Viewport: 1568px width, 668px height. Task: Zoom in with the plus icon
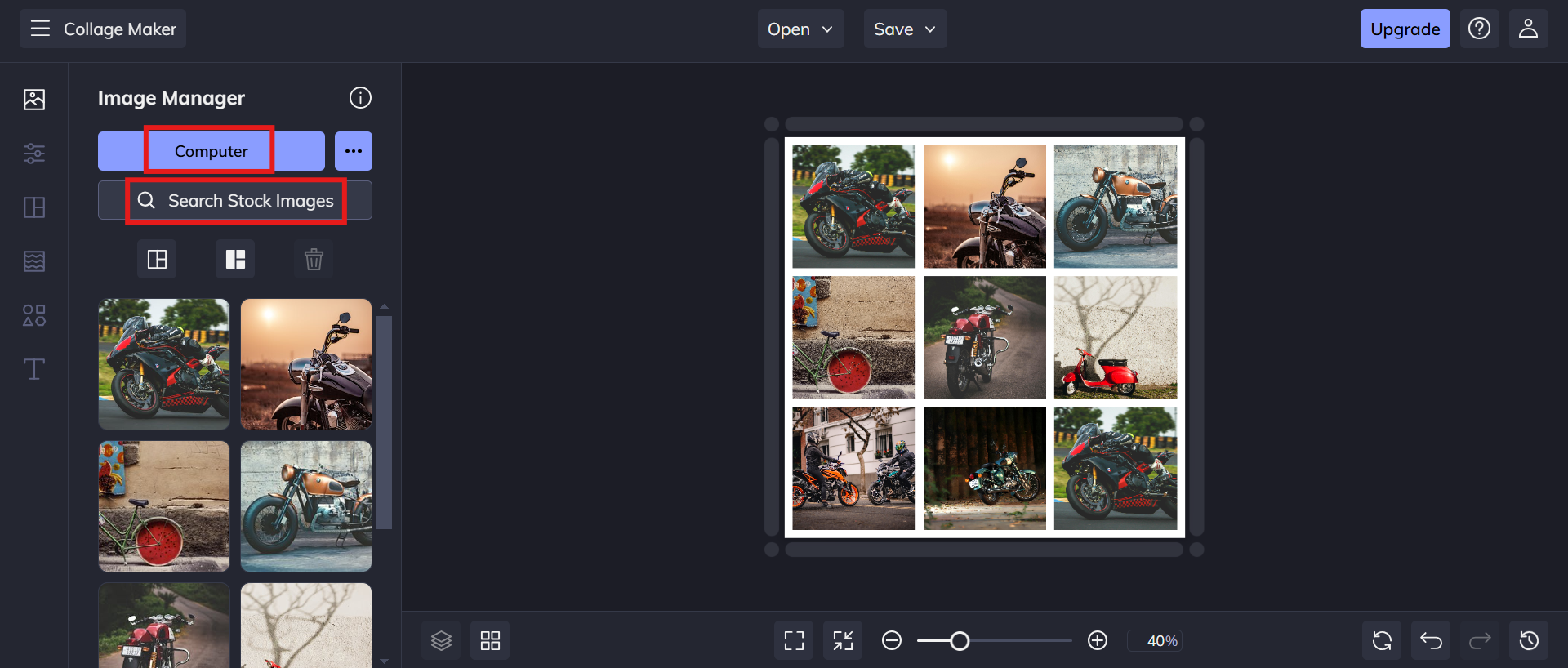(1098, 640)
